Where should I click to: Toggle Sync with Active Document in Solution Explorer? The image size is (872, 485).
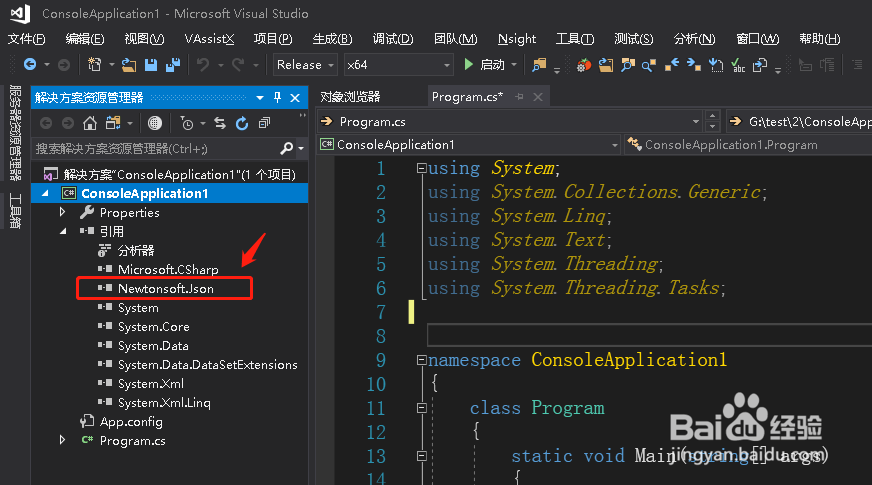pos(218,123)
